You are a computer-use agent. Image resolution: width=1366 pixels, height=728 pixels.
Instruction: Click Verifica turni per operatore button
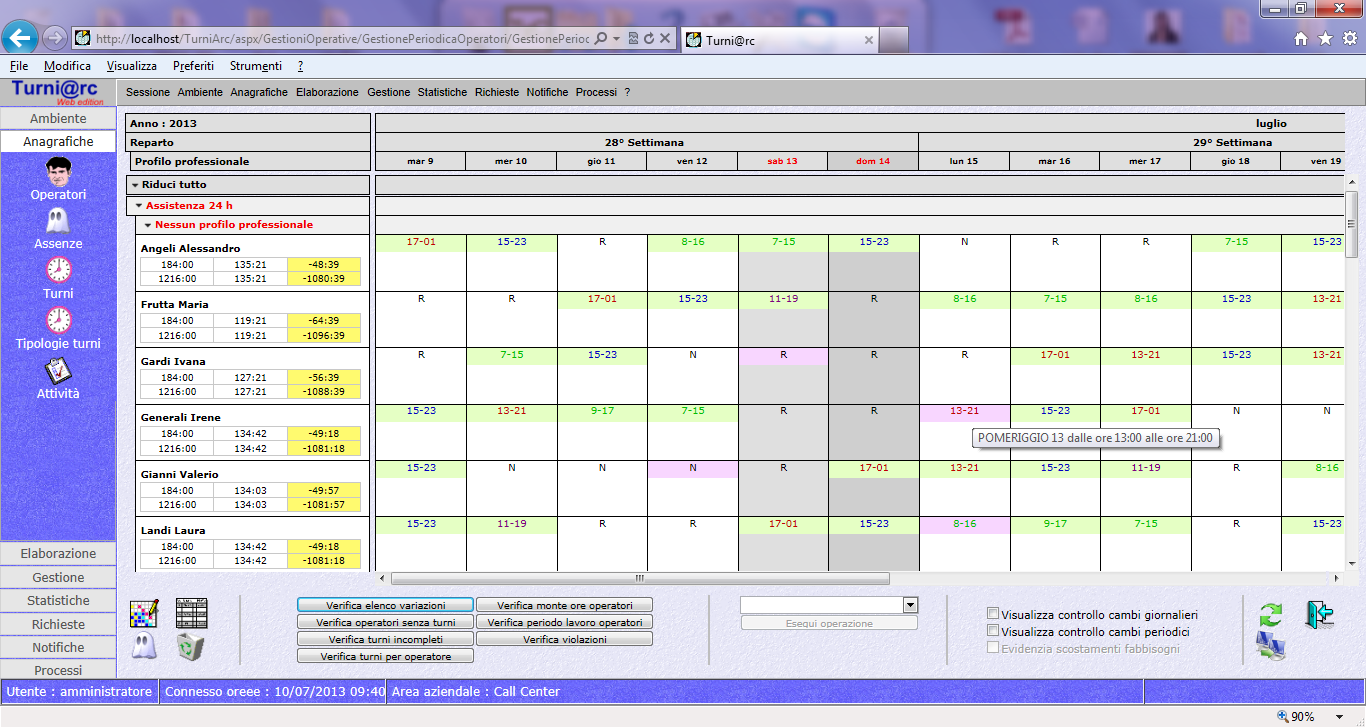385,656
